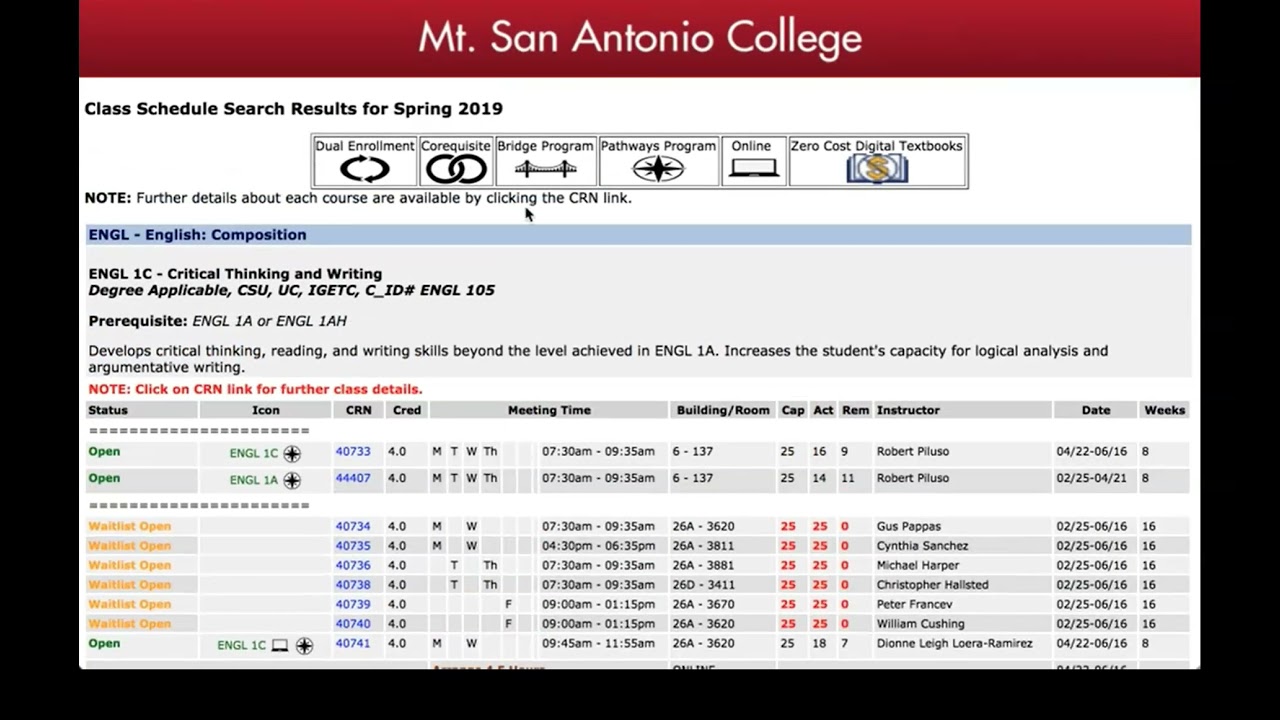1280x720 pixels.
Task: Click the laptop icon in the CRN 40741 row
Action: coord(280,646)
